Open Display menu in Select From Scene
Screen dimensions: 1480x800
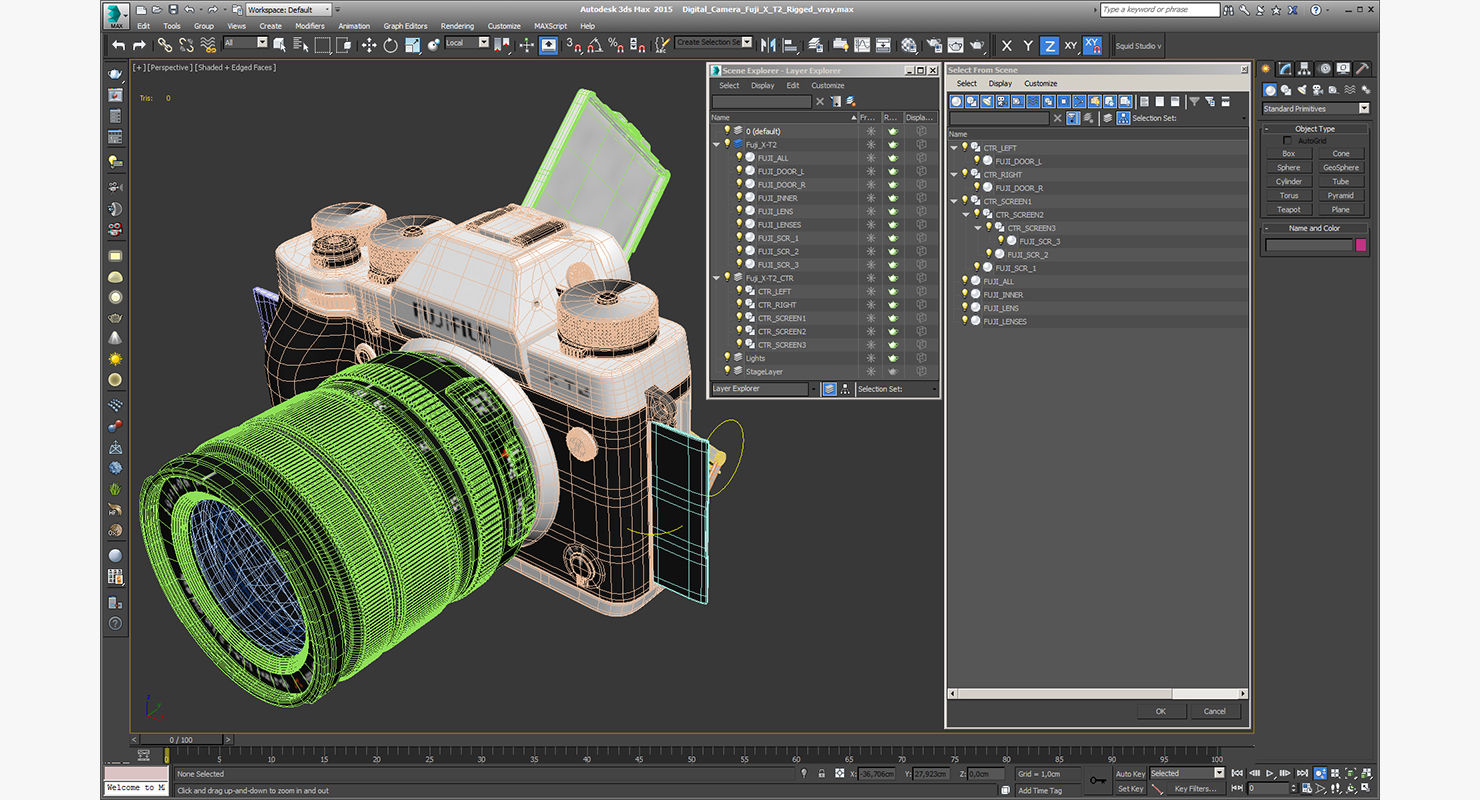point(1000,84)
